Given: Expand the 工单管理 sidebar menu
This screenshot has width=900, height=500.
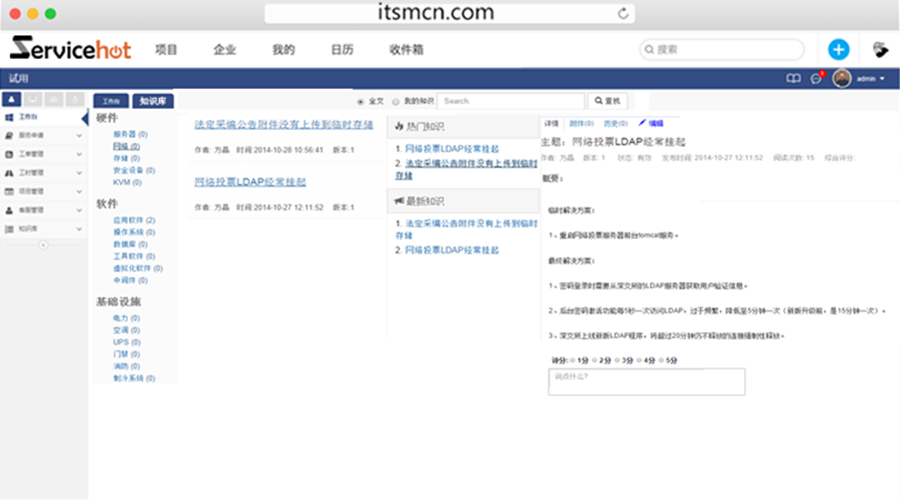Looking at the screenshot, I should click(x=79, y=154).
